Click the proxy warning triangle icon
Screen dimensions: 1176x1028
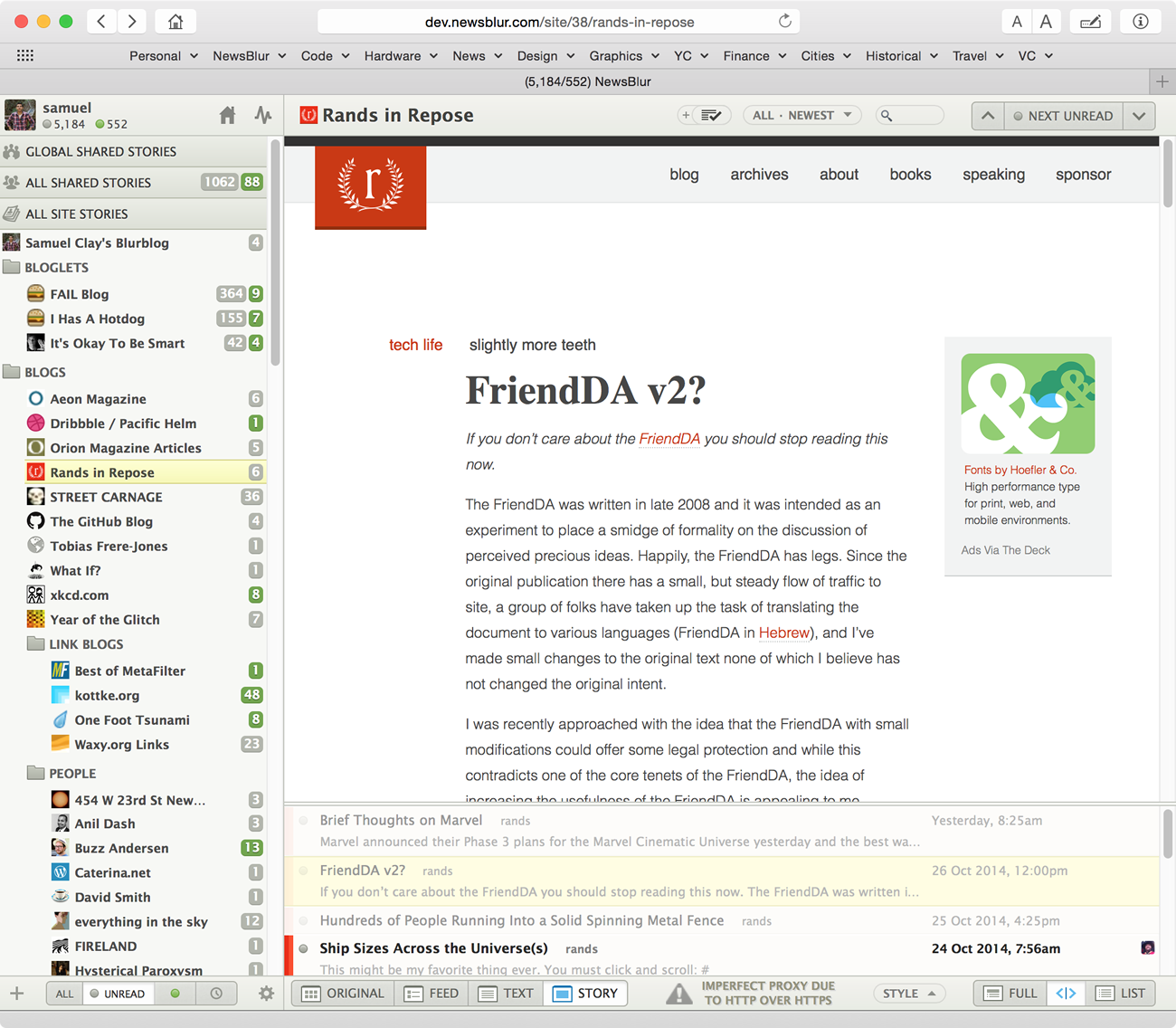click(679, 994)
